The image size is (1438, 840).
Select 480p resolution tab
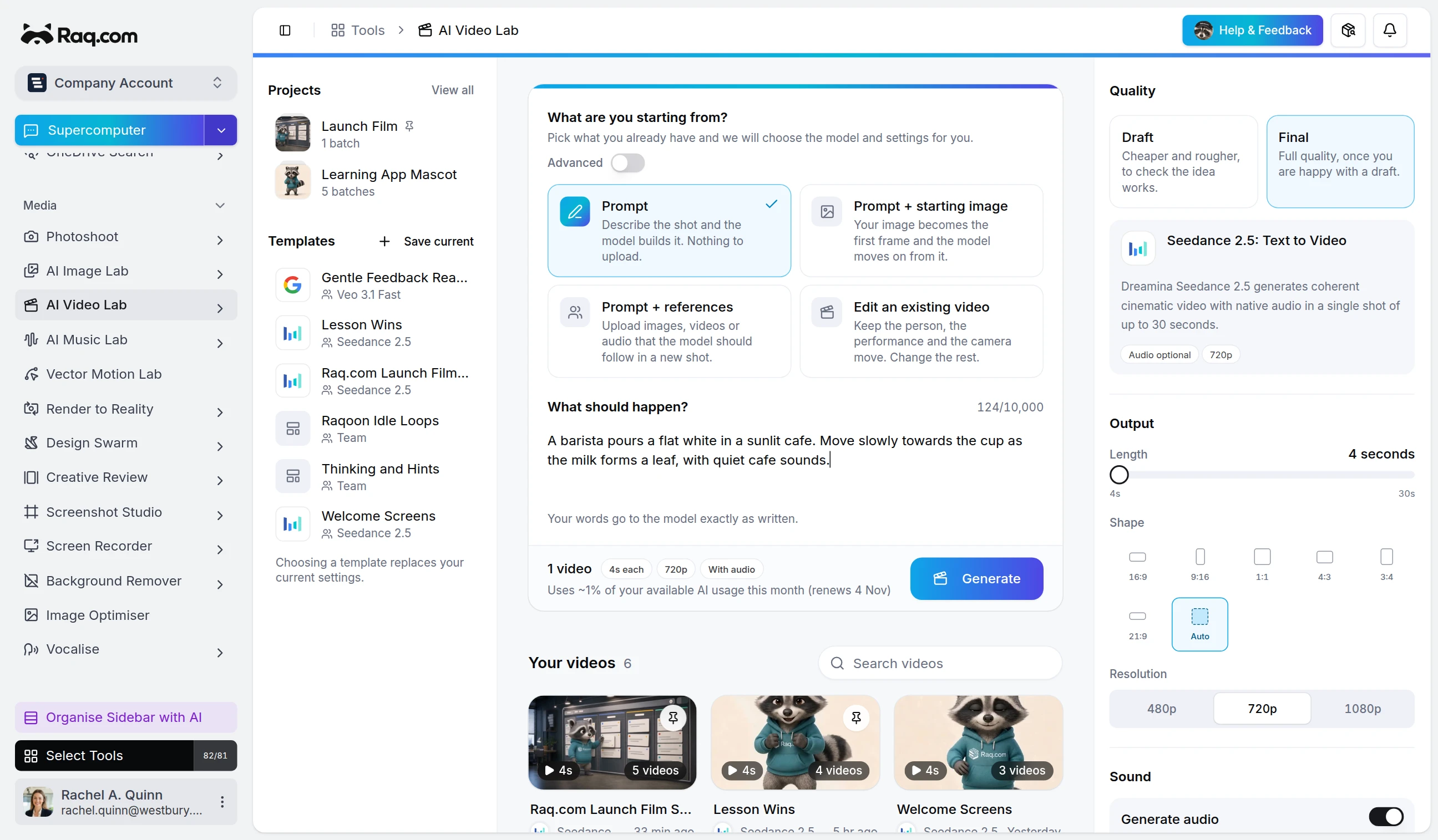pyautogui.click(x=1161, y=709)
